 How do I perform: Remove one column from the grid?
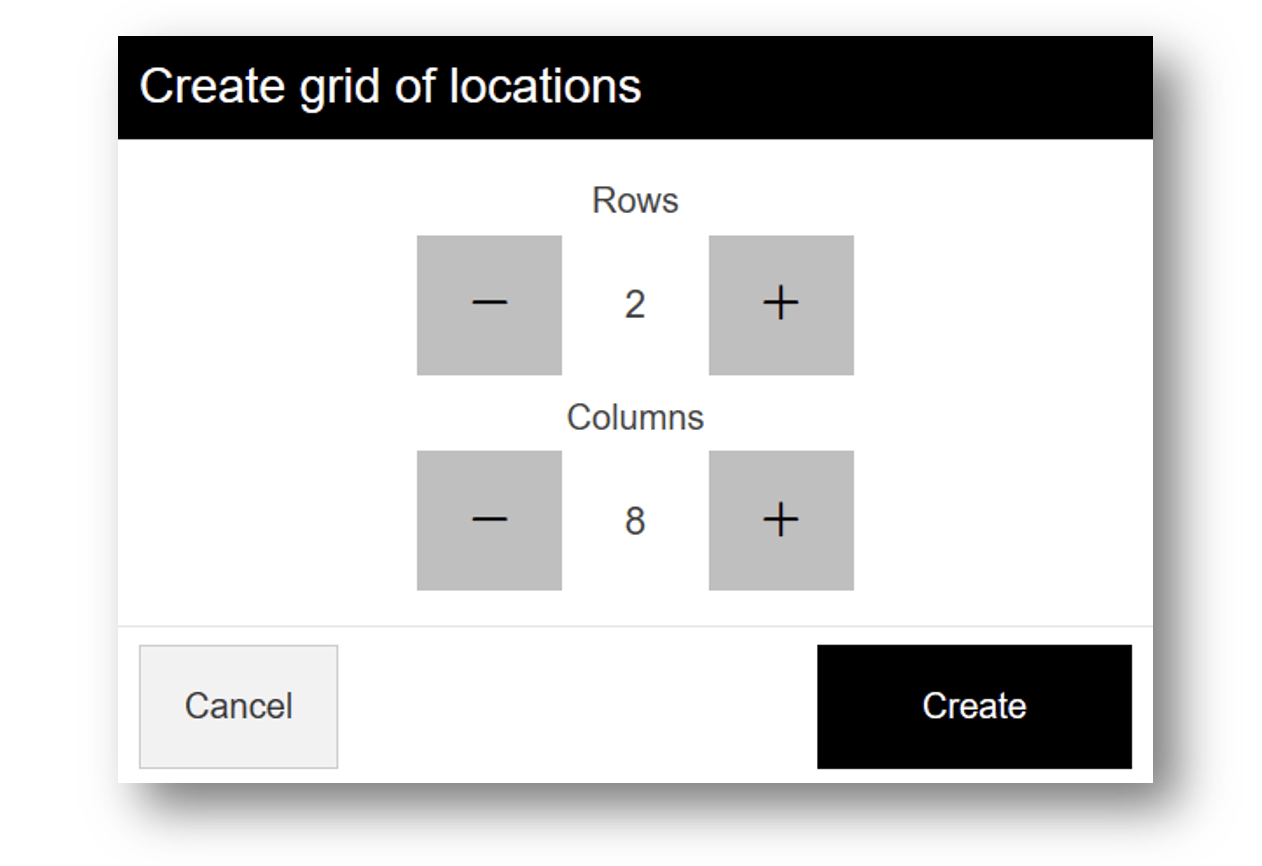[489, 520]
